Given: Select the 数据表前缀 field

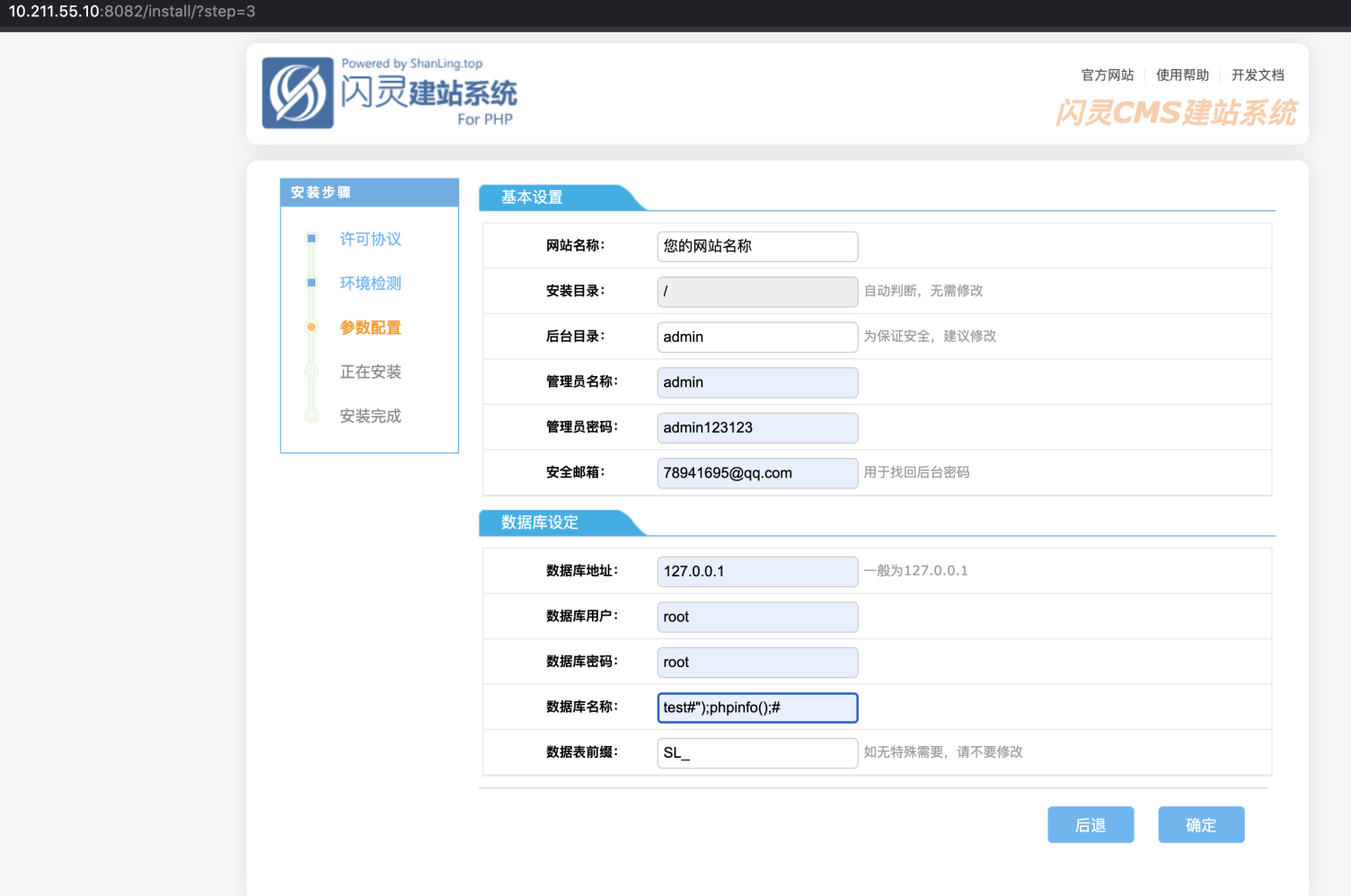Looking at the screenshot, I should point(757,753).
